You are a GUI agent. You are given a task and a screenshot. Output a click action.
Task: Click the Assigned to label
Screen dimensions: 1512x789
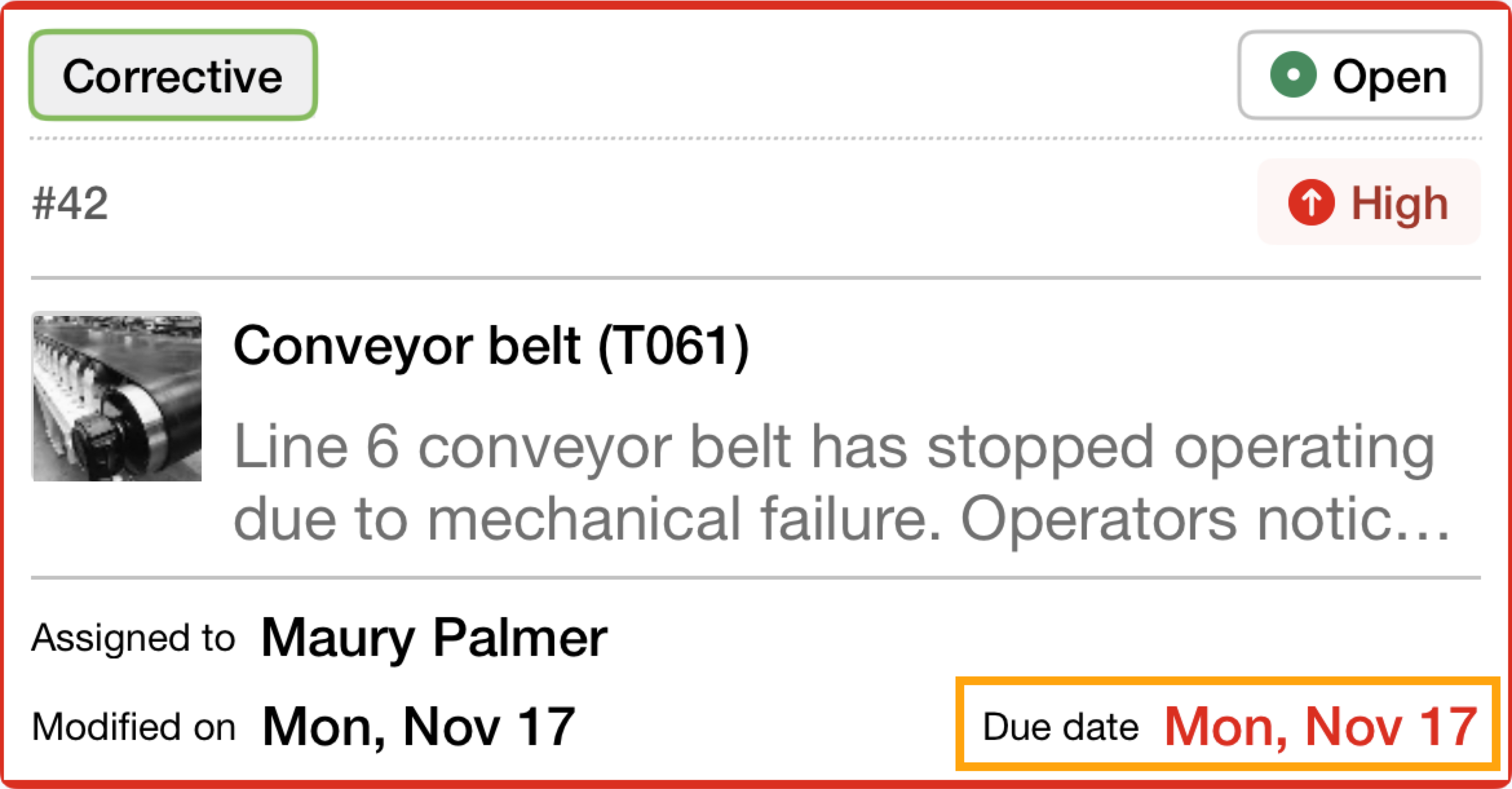point(133,638)
